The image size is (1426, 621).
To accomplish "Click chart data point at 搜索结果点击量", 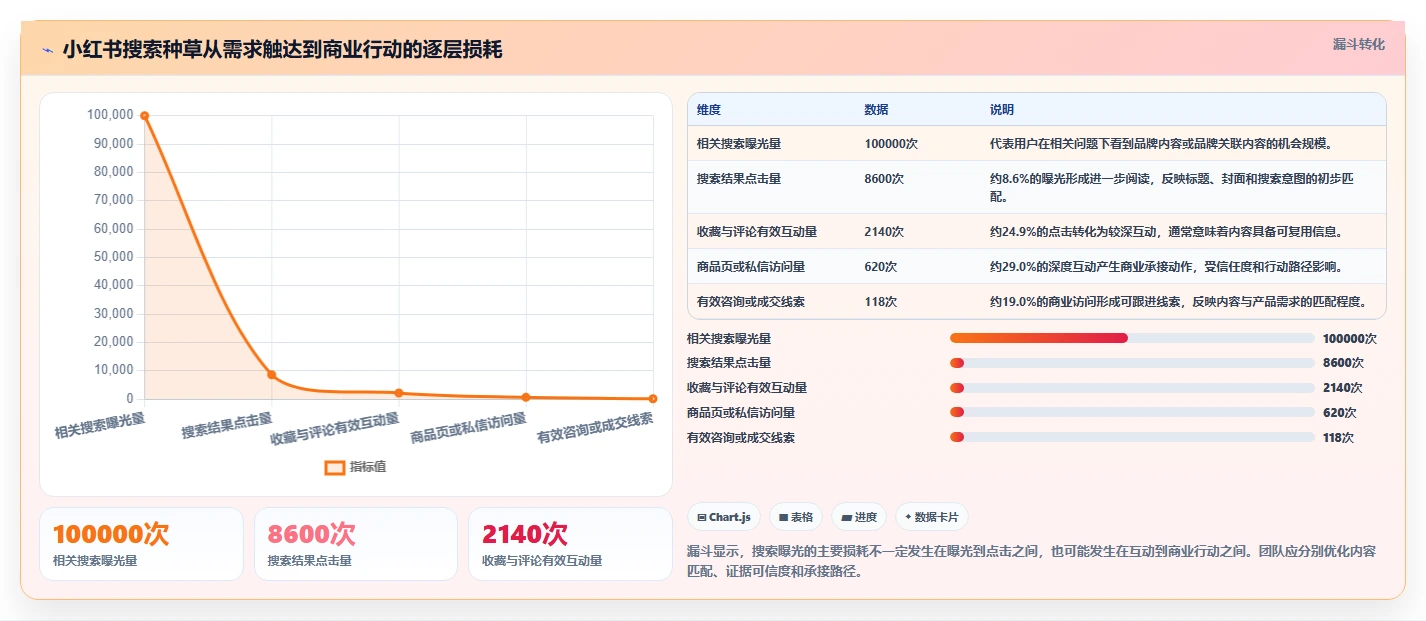I will pyautogui.click(x=271, y=375).
